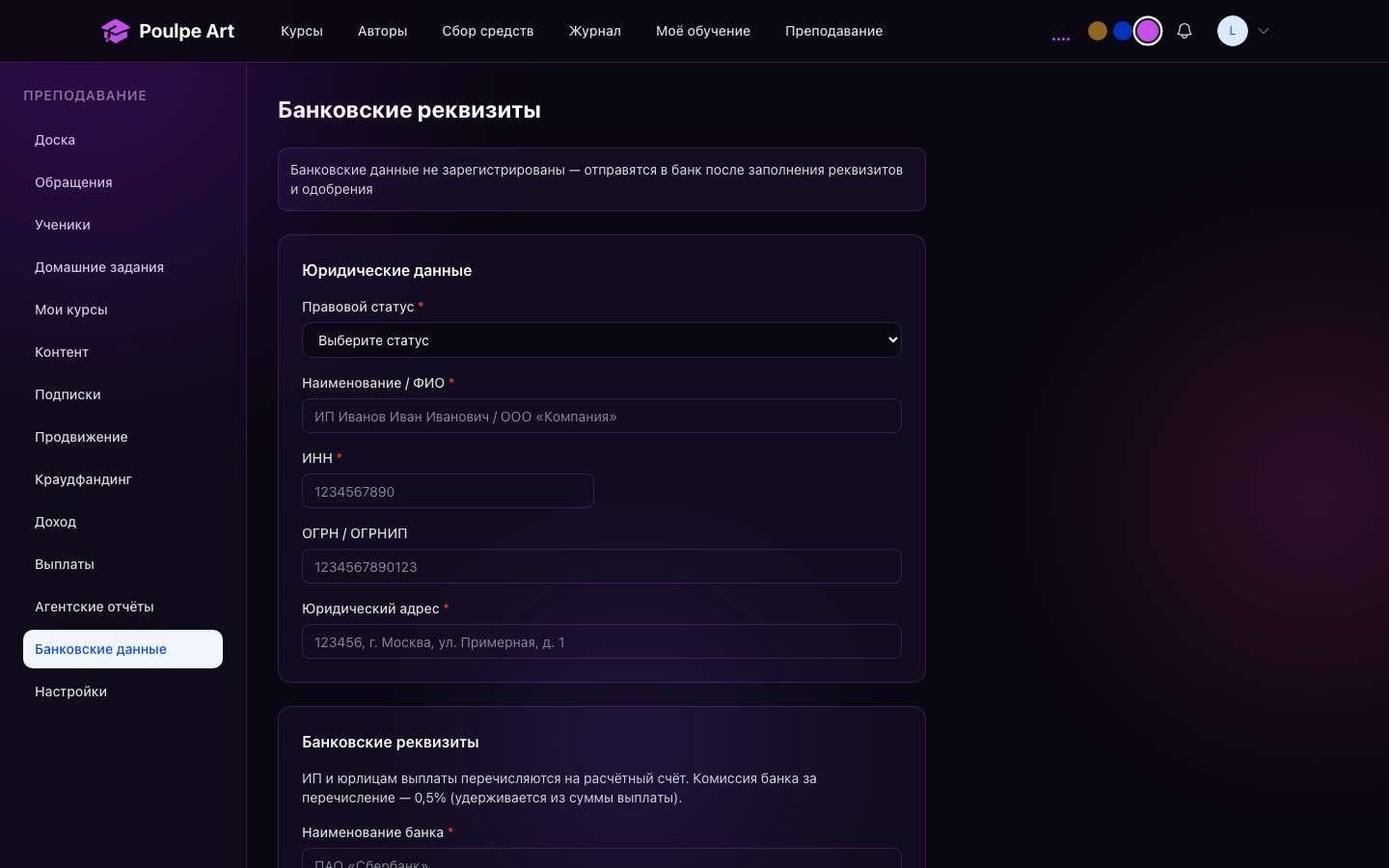Click the user avatar with letter L
The width and height of the screenshot is (1389, 868).
[1233, 31]
